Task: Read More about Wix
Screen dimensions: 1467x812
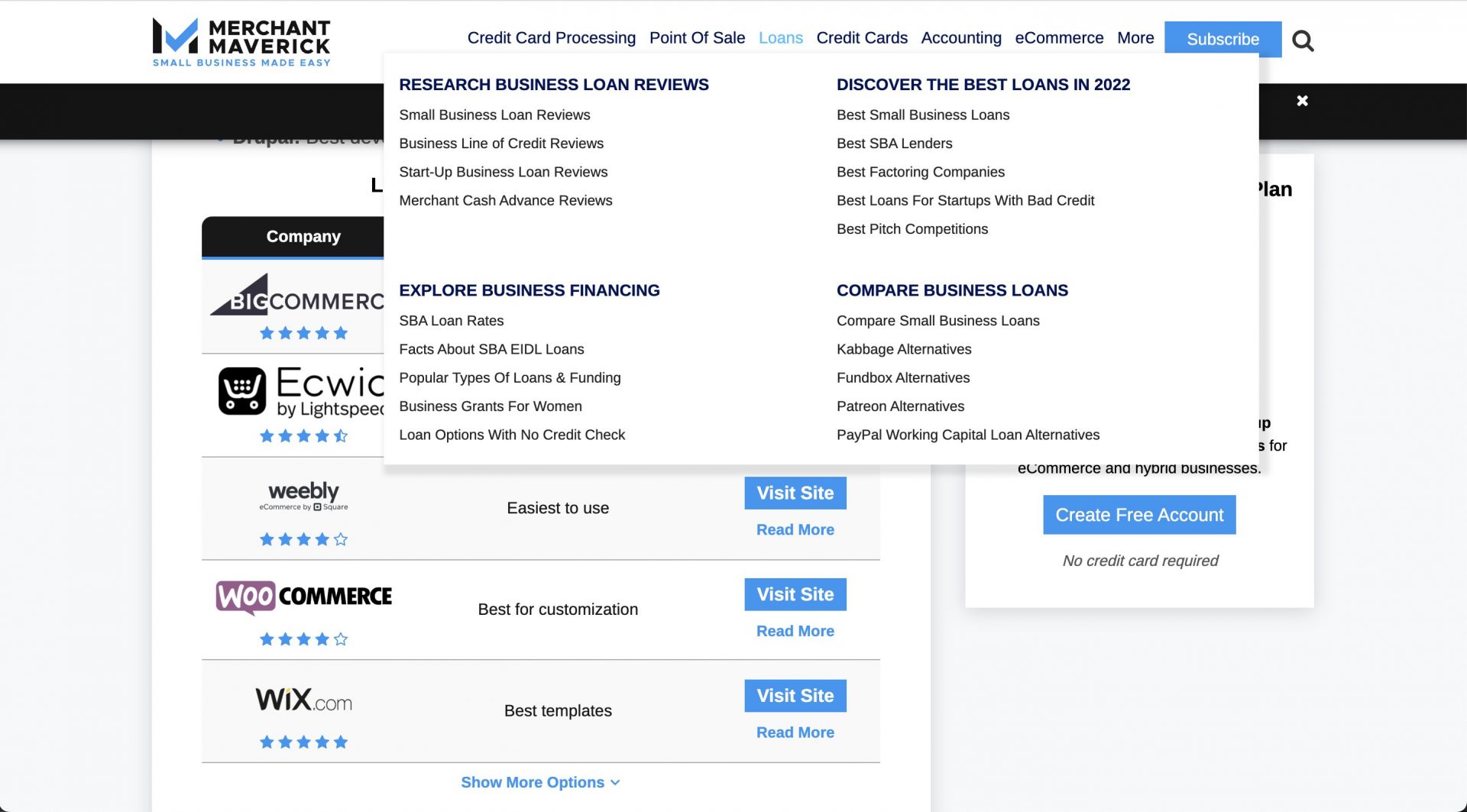Action: click(x=795, y=733)
